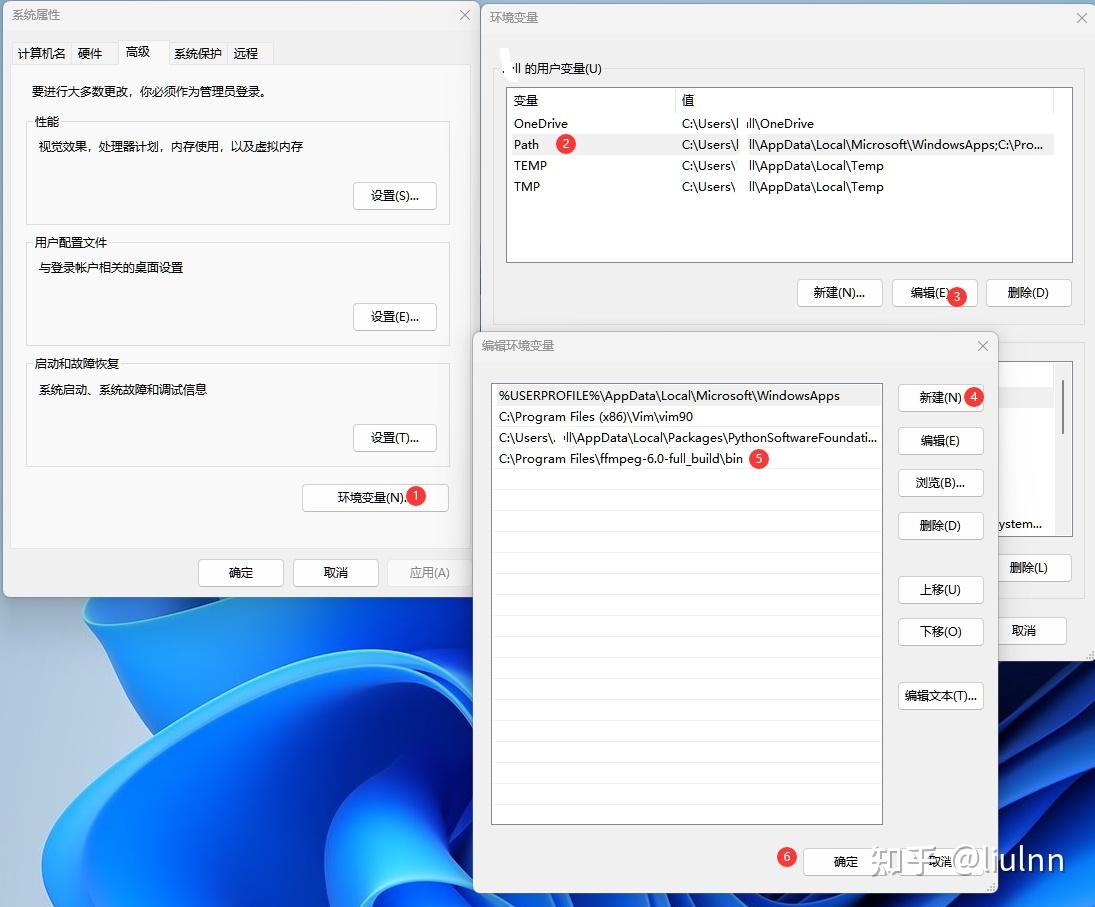Move selected path down with 下移(O)
1095x907 pixels.
point(940,632)
